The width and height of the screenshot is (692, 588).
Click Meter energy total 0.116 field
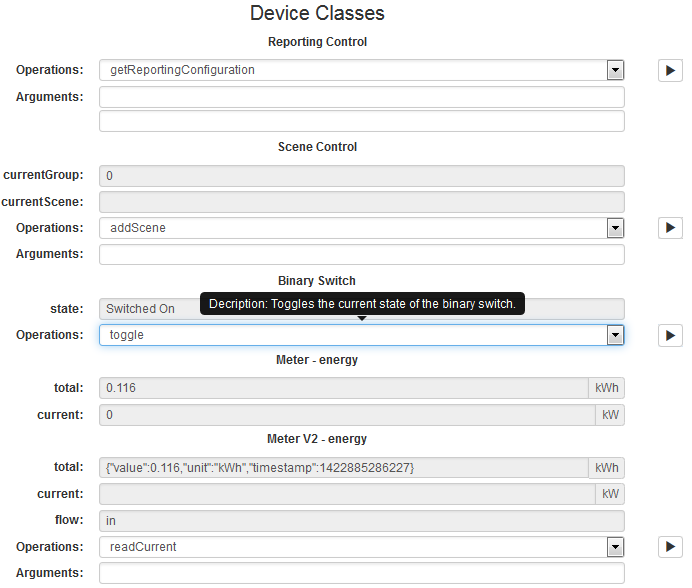point(343,388)
